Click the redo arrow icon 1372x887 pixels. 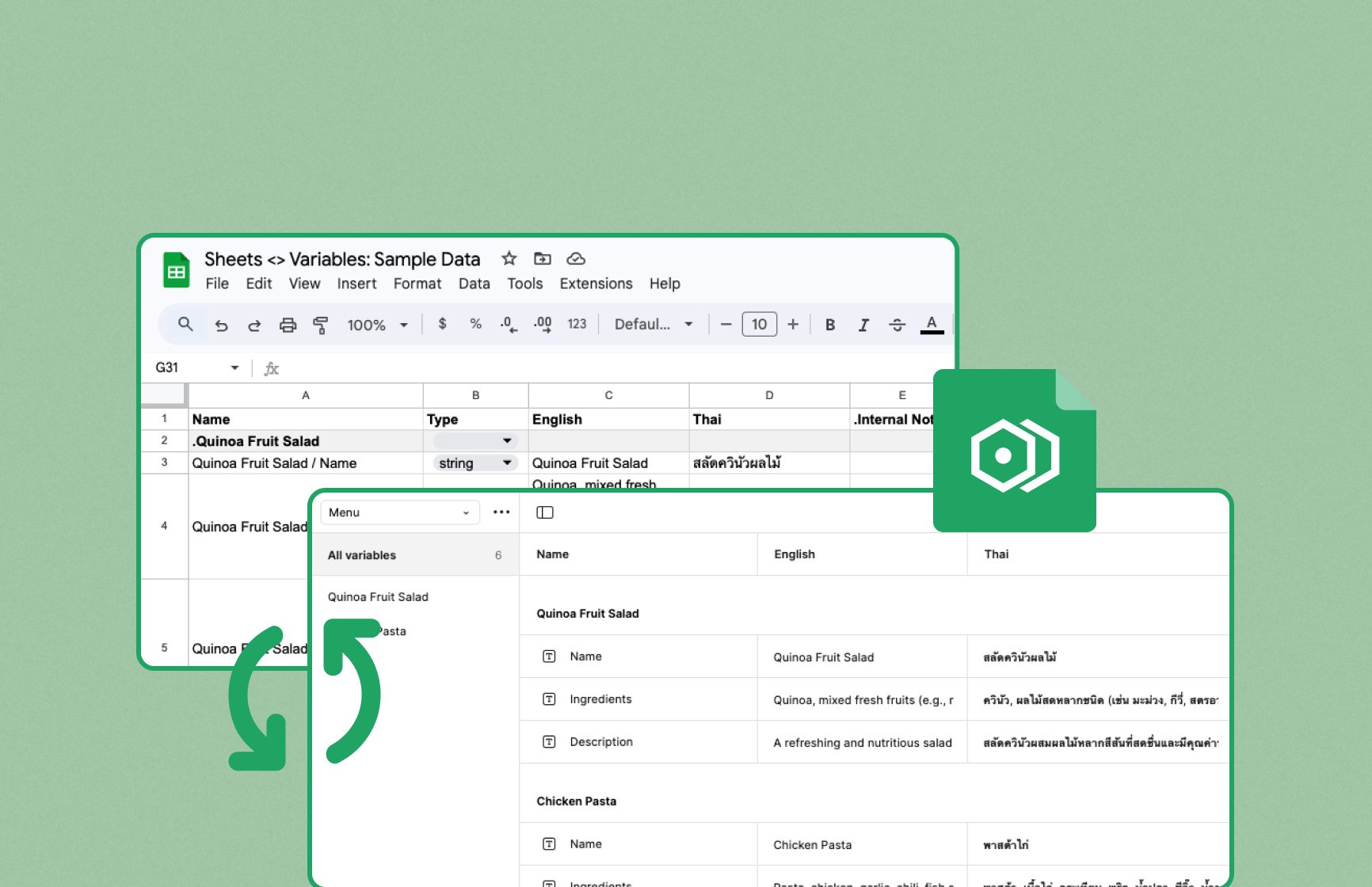coord(254,325)
